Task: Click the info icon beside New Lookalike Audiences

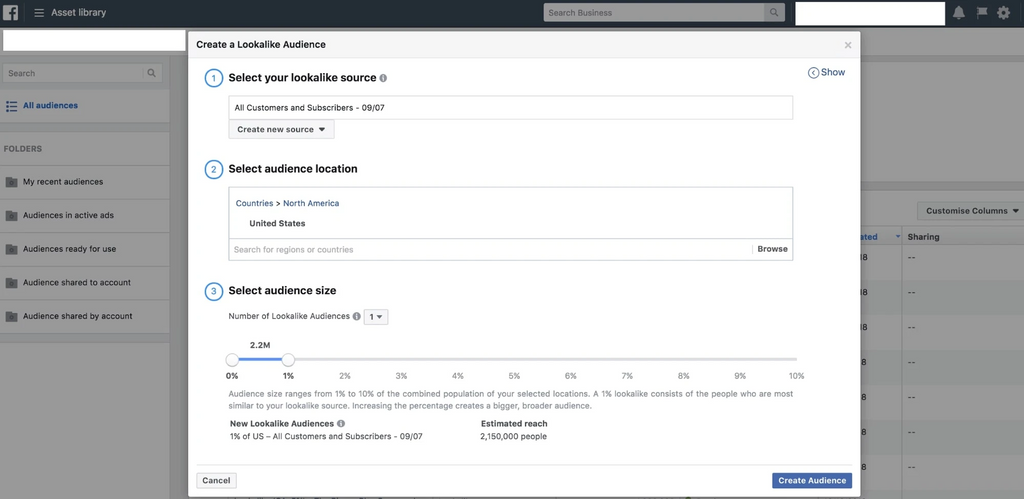Action: [341, 424]
